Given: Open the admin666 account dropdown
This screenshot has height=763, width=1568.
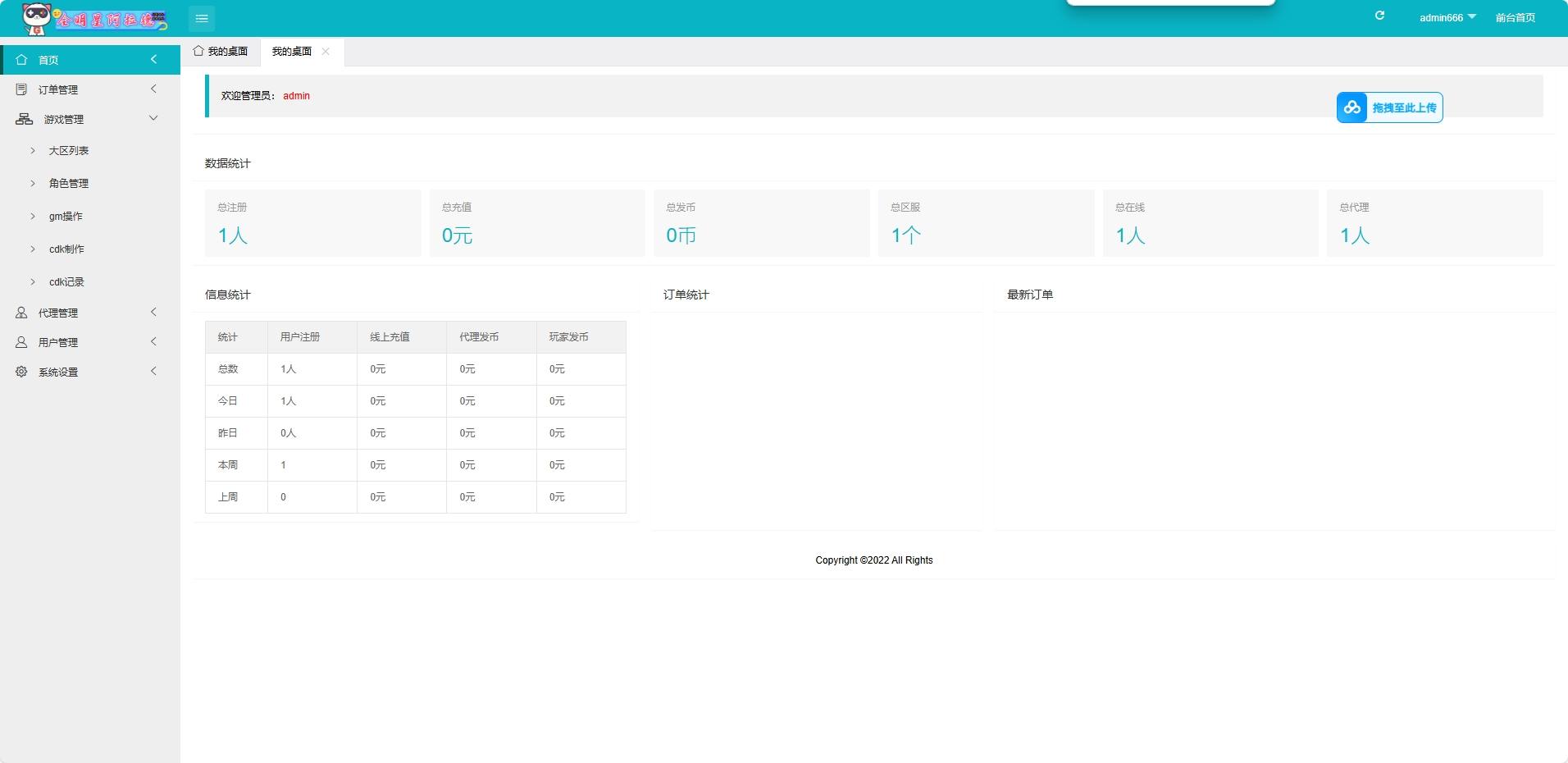Looking at the screenshot, I should pyautogui.click(x=1447, y=17).
